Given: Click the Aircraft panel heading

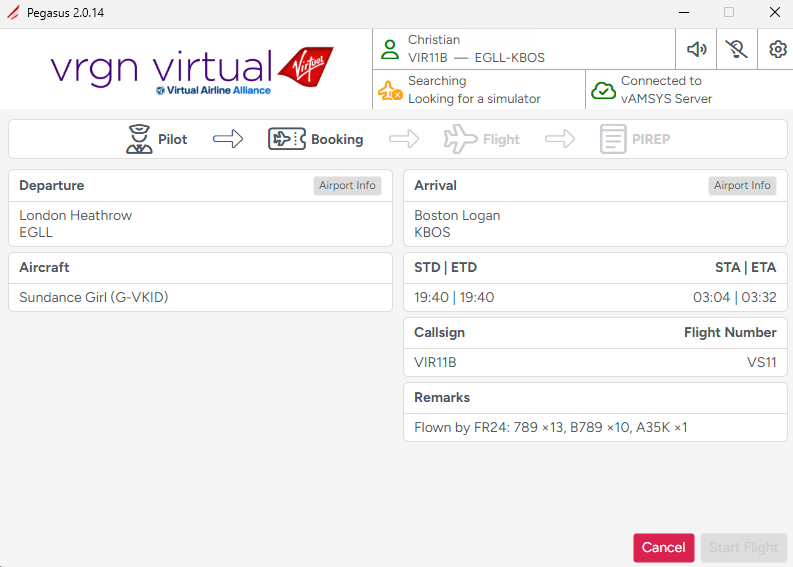Looking at the screenshot, I should (x=44, y=267).
